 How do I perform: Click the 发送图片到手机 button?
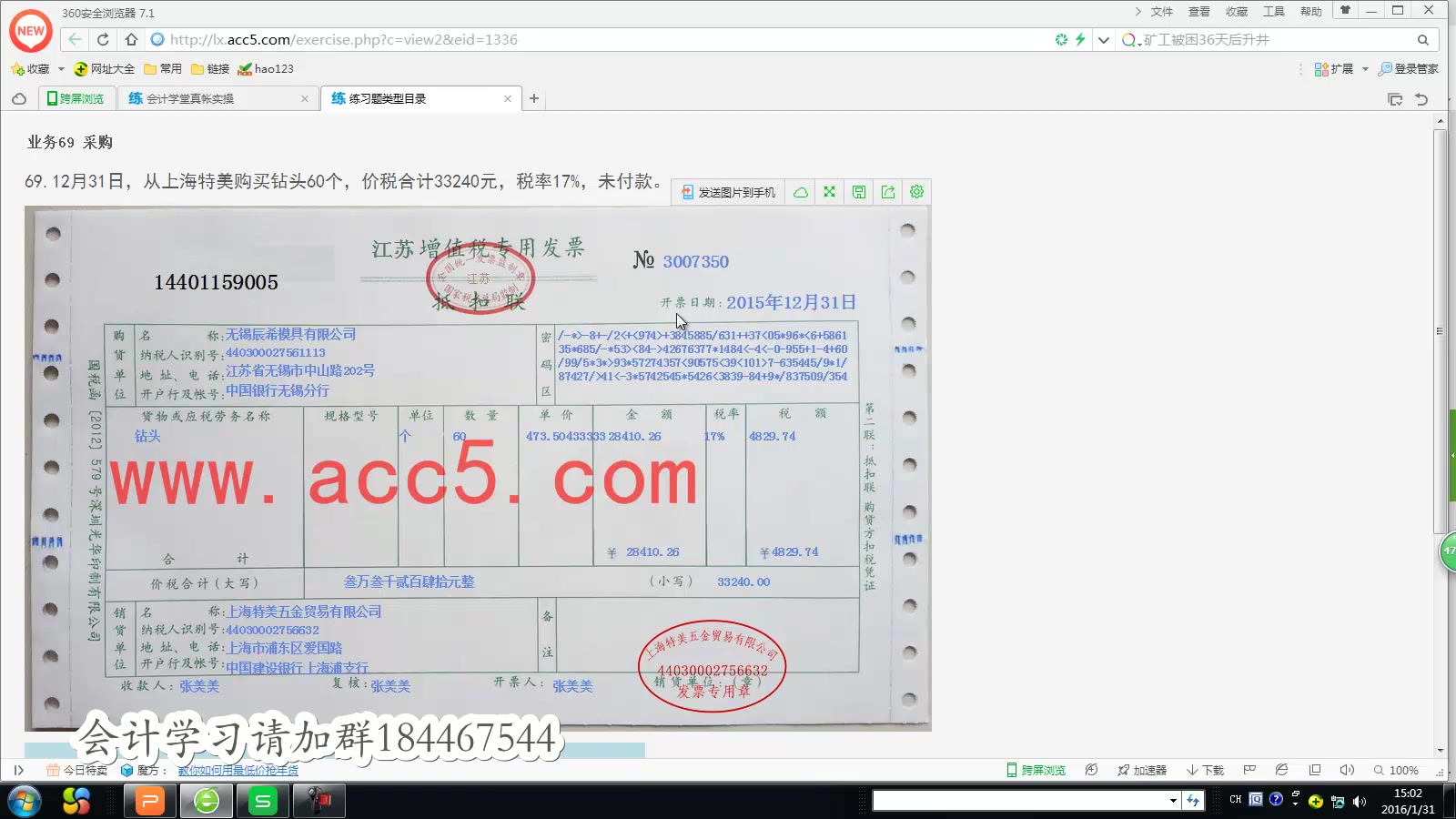pos(728,191)
